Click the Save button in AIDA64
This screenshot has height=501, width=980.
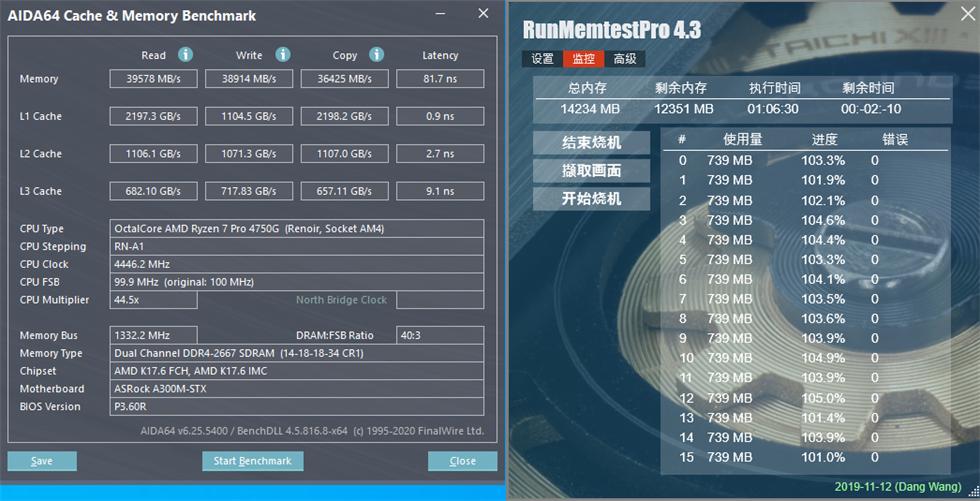coord(42,461)
